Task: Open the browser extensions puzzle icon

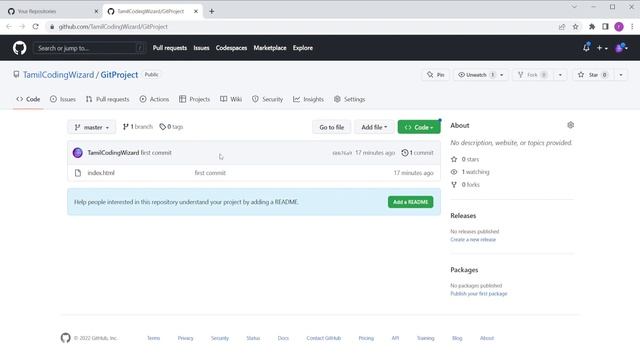Action: point(591,27)
